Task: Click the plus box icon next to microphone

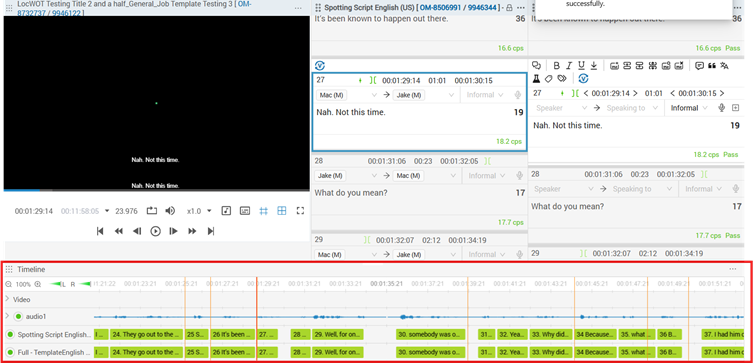Action: click(x=735, y=108)
